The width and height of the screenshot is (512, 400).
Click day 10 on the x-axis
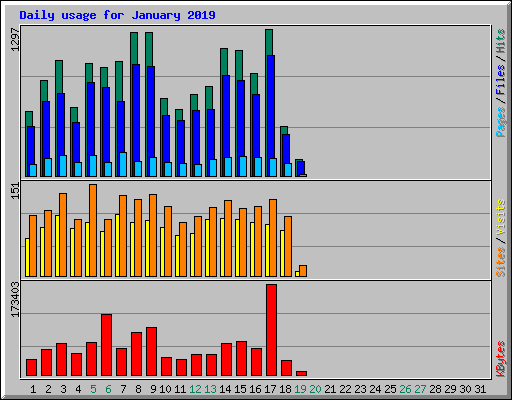(165, 389)
